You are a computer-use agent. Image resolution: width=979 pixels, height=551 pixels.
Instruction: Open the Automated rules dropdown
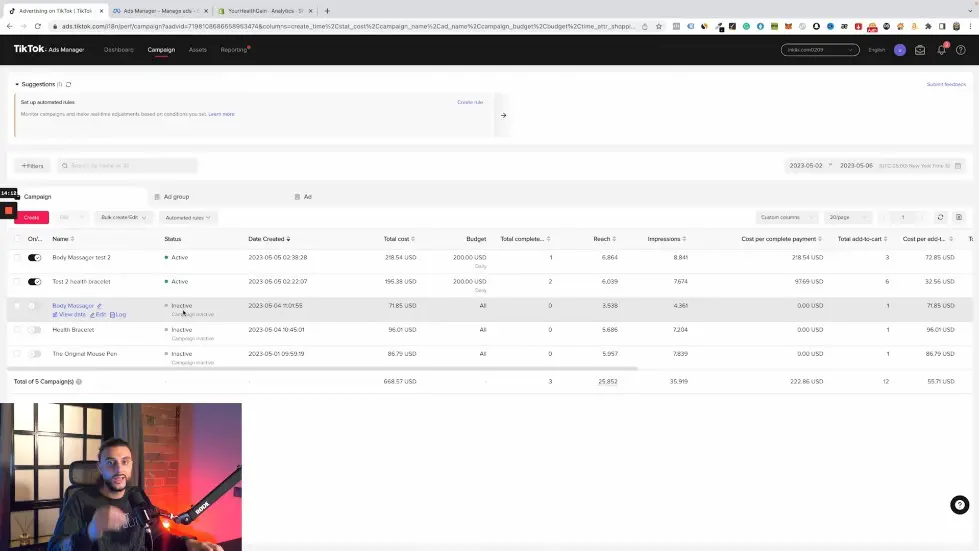pos(187,218)
